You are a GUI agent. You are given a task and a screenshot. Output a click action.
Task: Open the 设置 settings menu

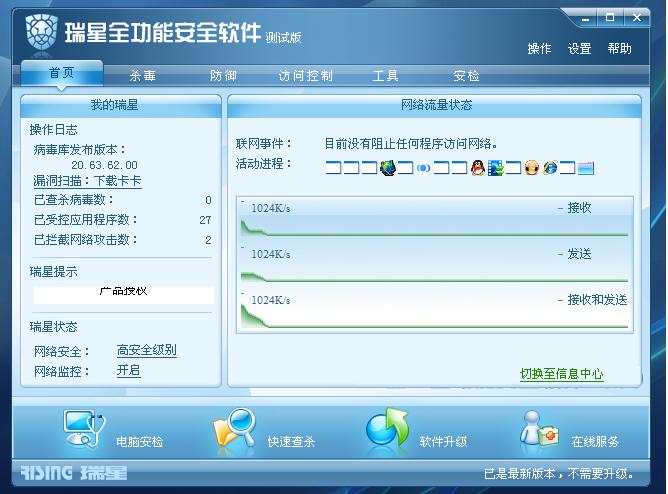[579, 49]
